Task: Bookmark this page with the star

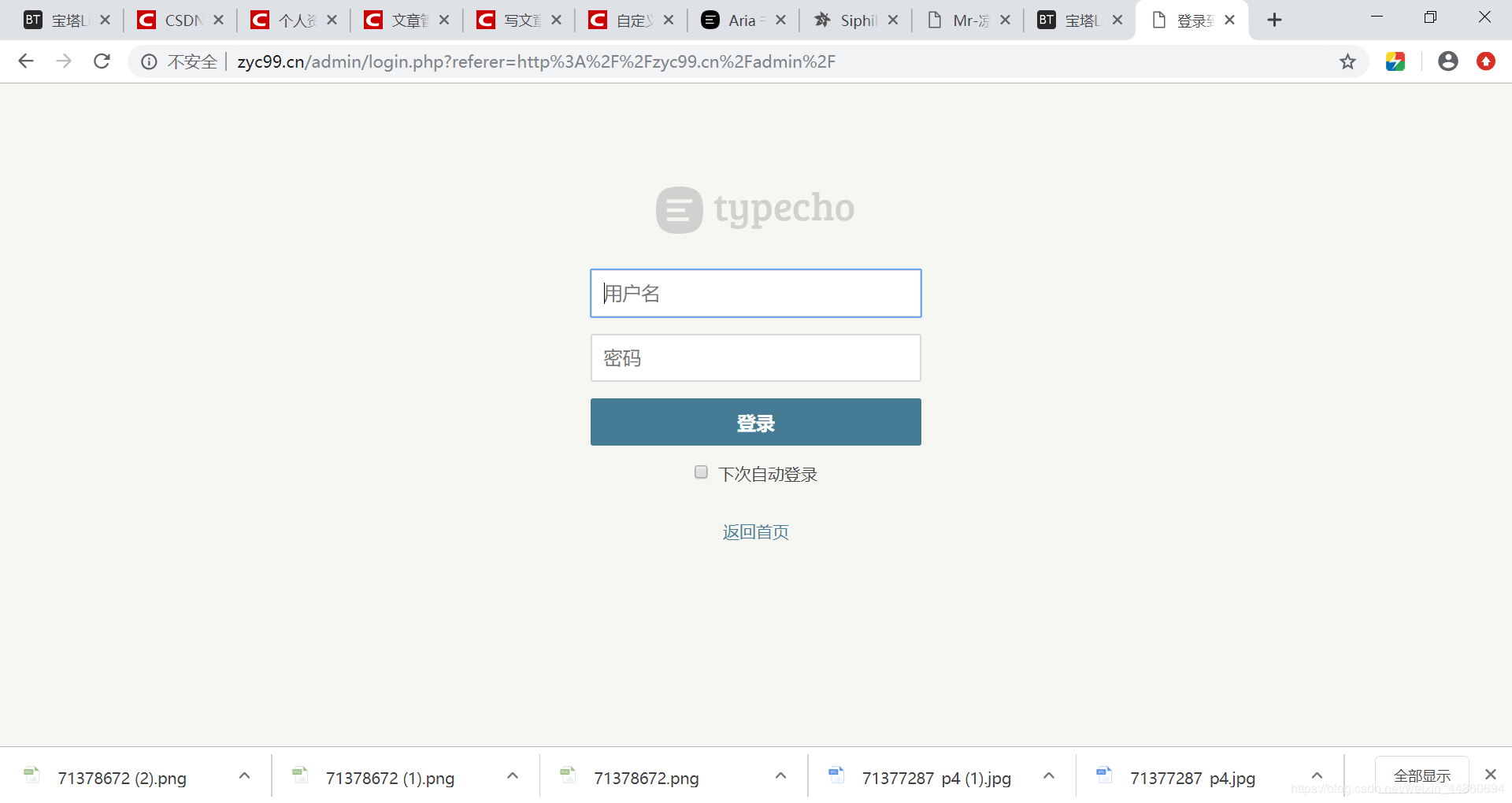Action: coord(1347,61)
